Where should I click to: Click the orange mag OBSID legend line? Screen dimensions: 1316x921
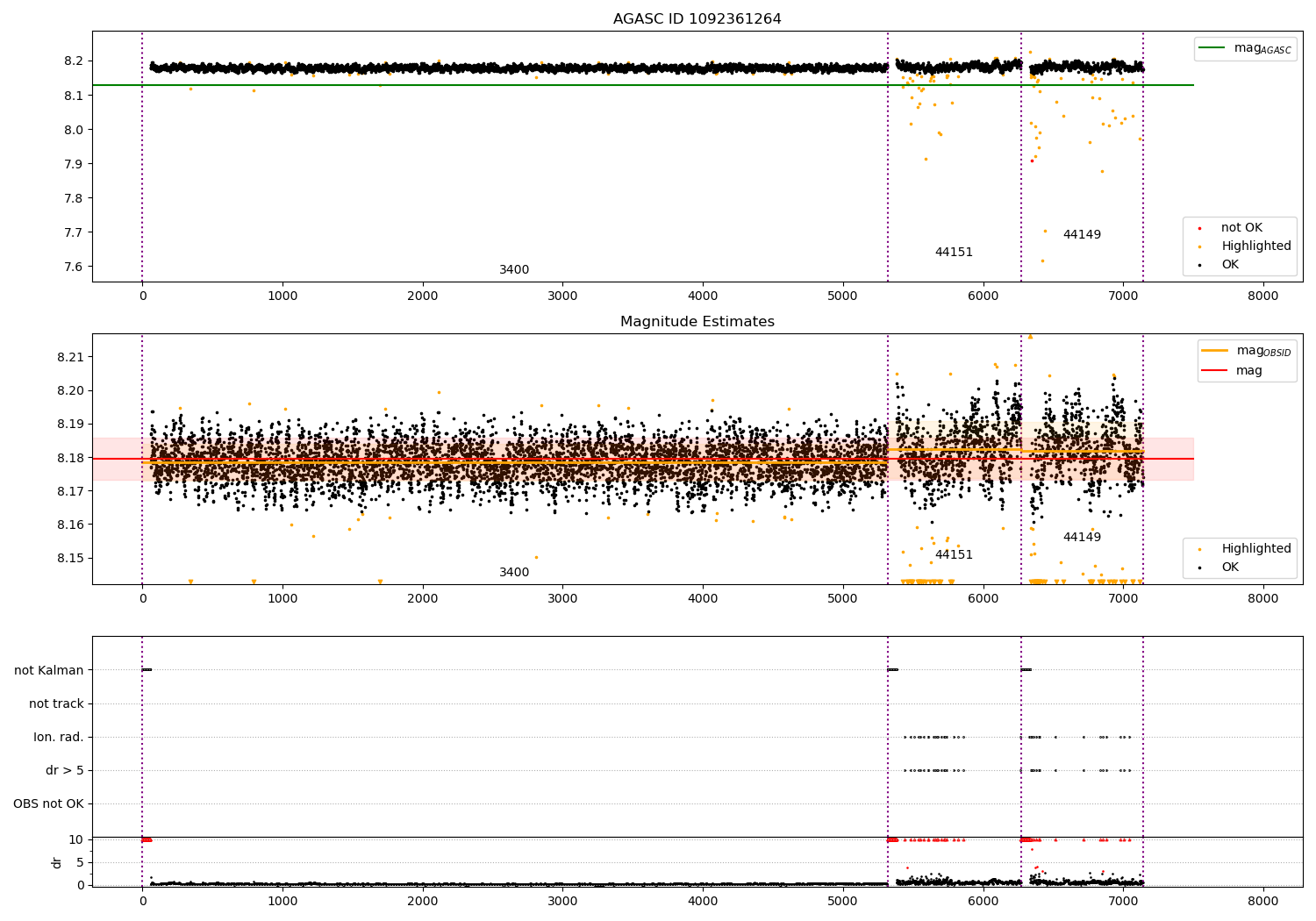point(1215,350)
